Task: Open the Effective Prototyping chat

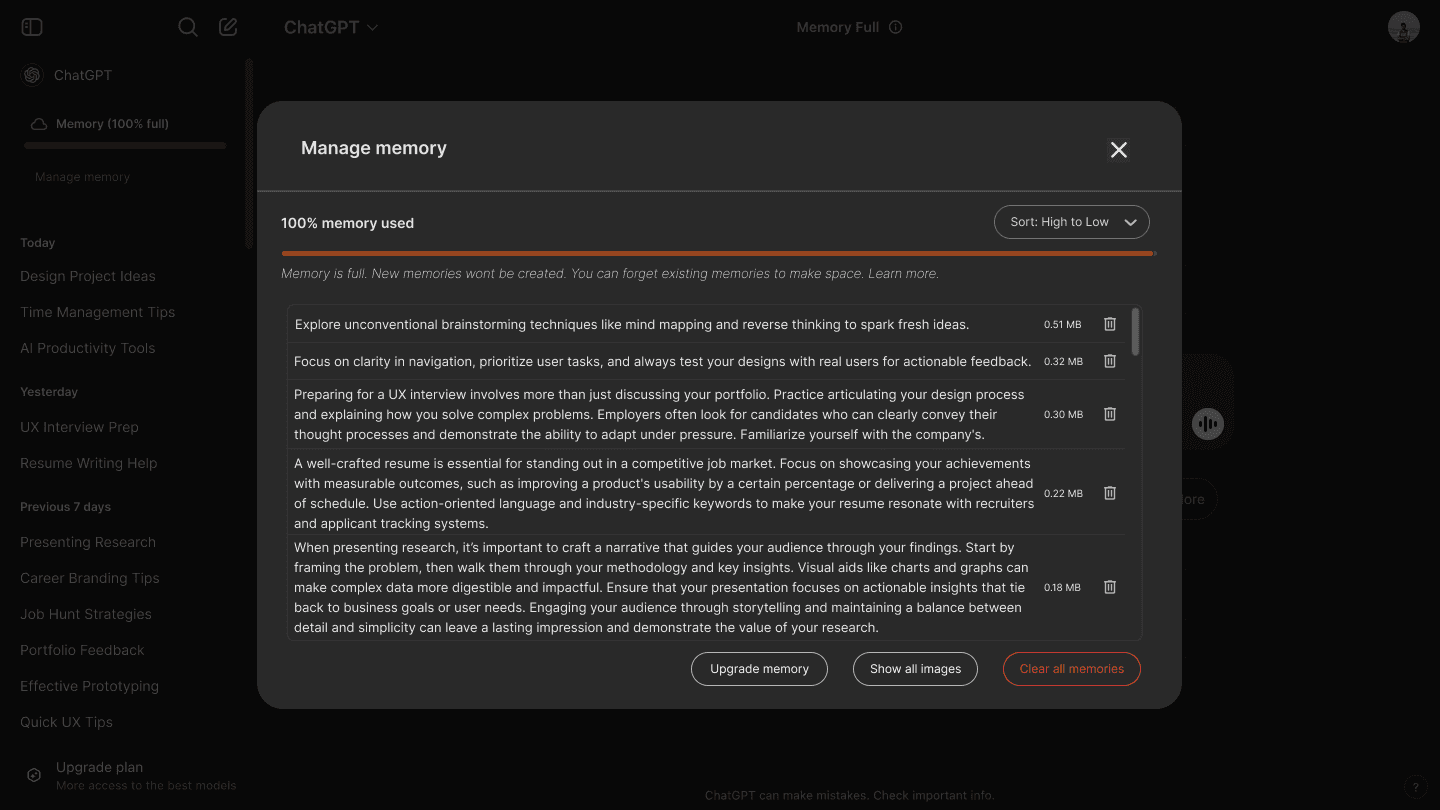Action: click(x=89, y=686)
